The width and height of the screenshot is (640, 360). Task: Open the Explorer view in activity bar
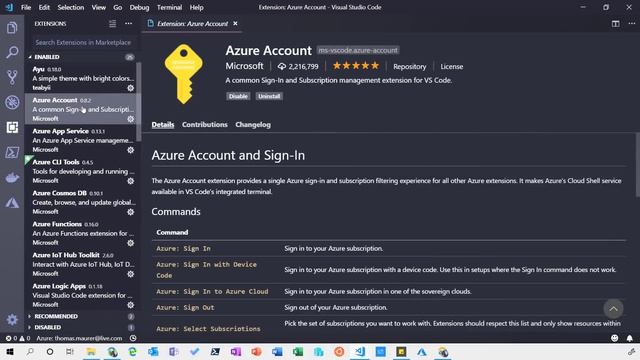click(x=12, y=28)
